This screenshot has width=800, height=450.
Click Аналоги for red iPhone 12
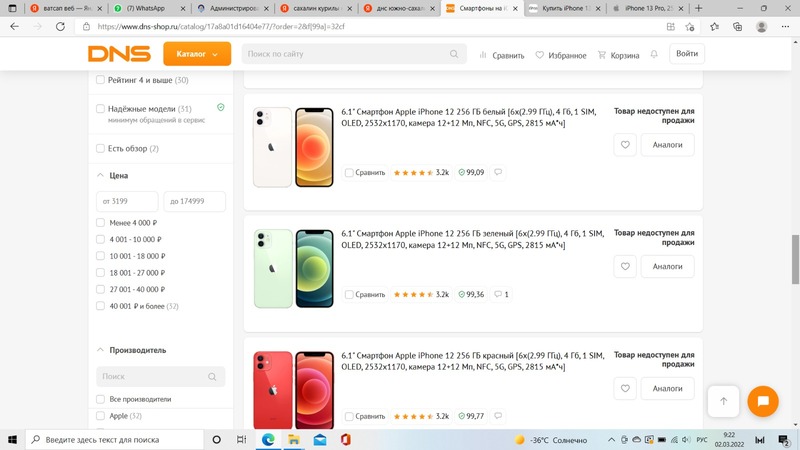(667, 389)
